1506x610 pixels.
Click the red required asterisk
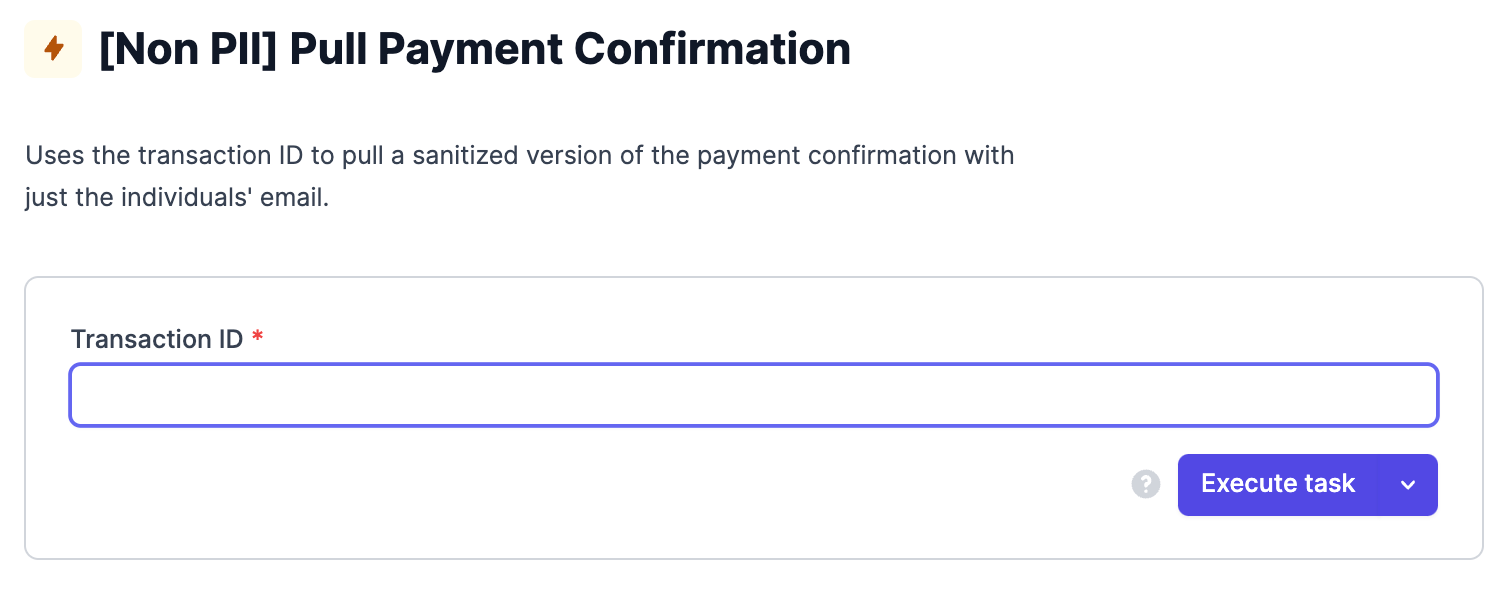click(x=258, y=337)
